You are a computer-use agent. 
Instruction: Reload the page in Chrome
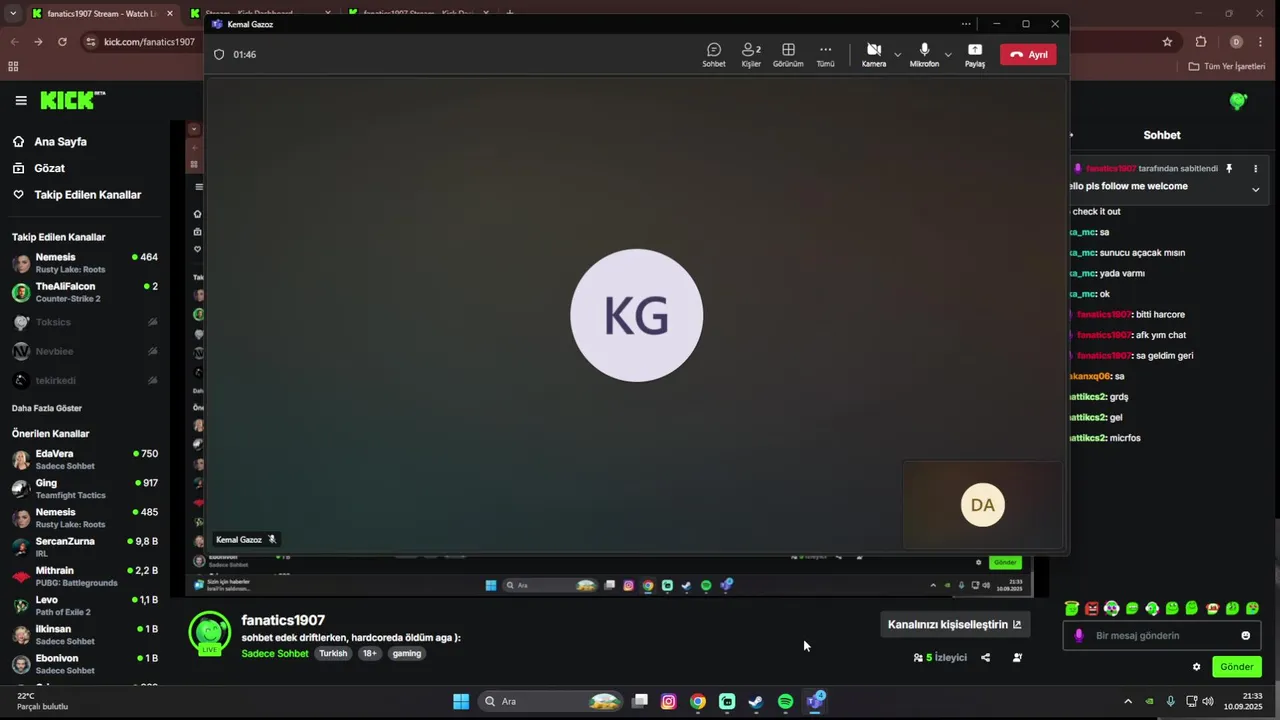click(x=62, y=42)
